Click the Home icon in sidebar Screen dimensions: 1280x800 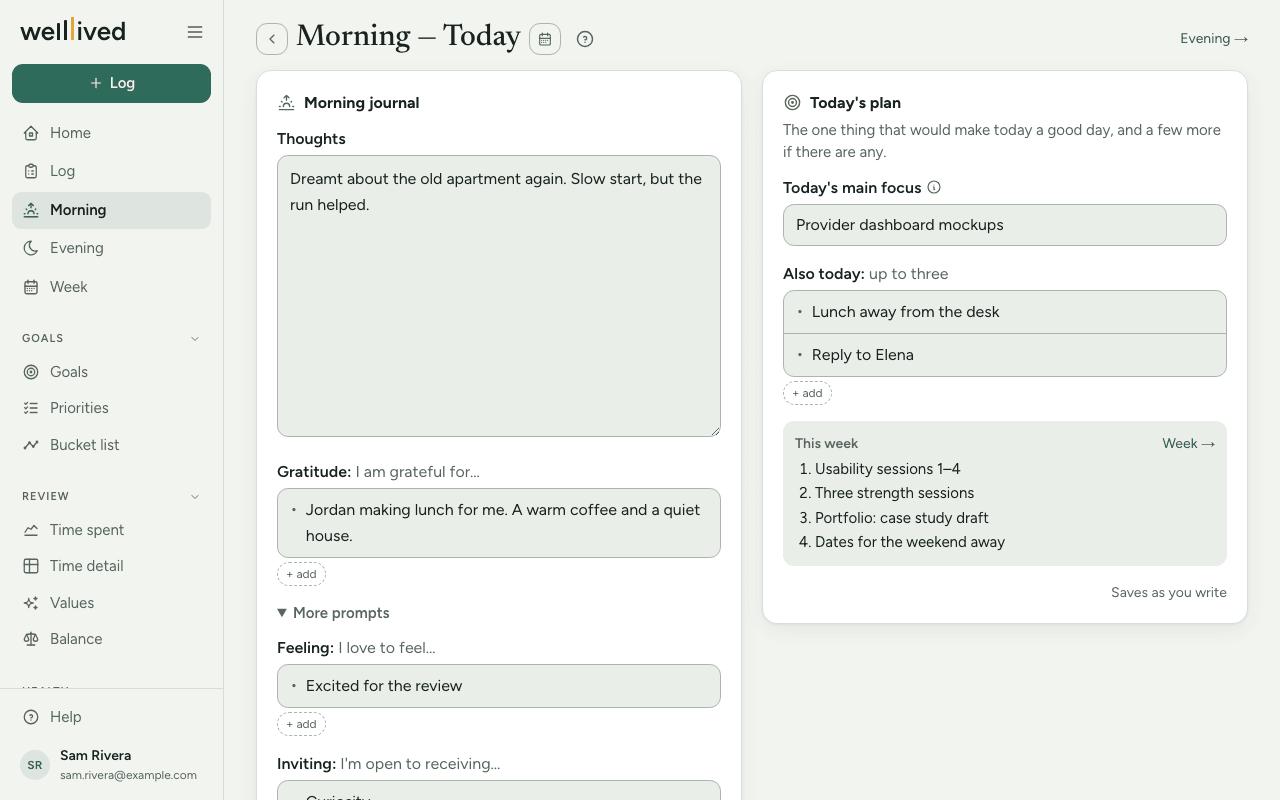(31, 133)
